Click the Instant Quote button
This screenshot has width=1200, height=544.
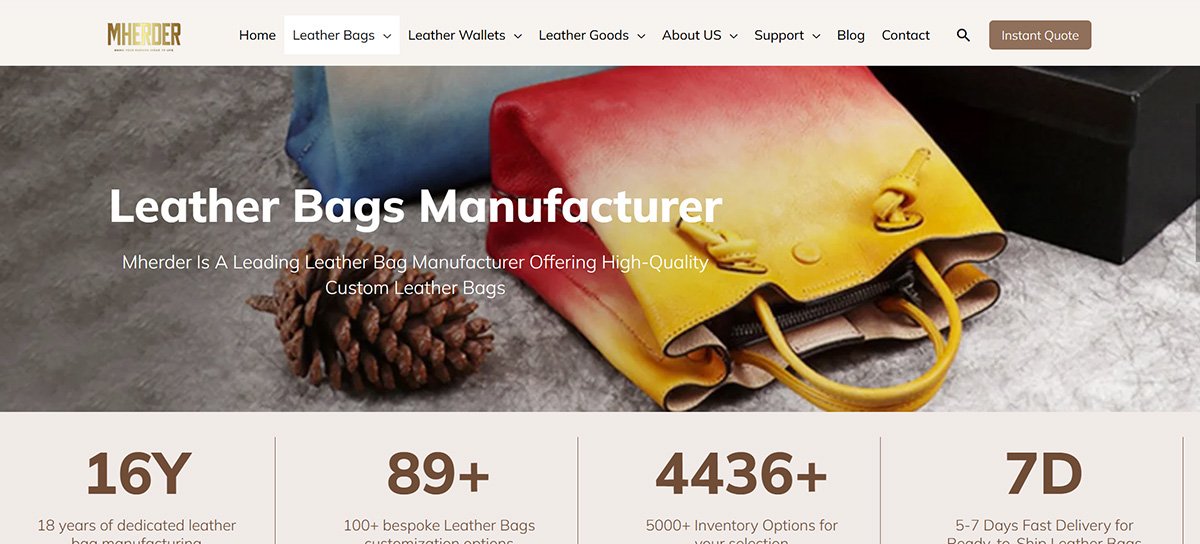[1040, 35]
